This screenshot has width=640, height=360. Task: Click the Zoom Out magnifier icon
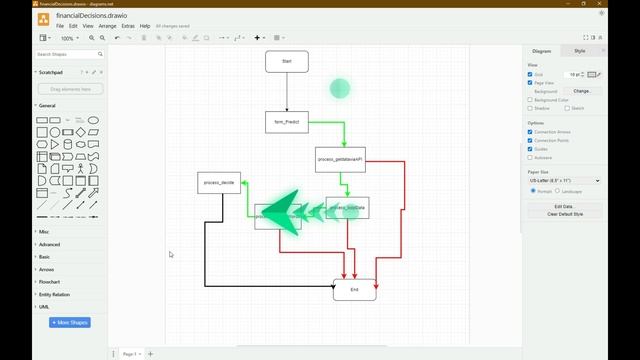tap(102, 38)
